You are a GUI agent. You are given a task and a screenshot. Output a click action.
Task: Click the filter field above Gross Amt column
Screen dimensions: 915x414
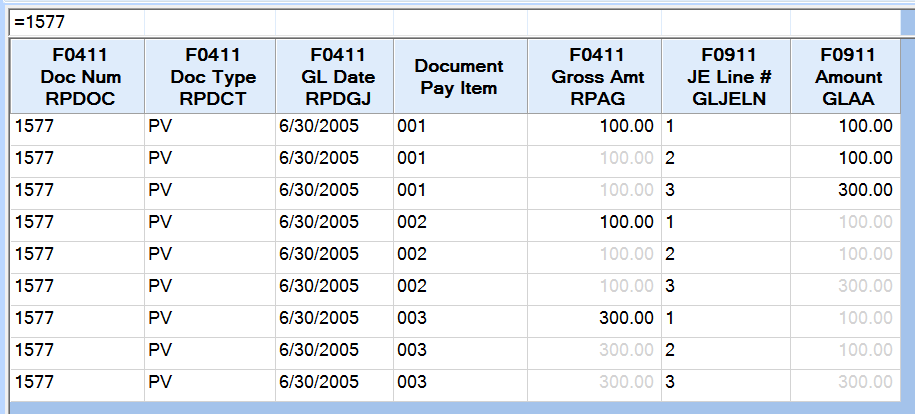[x=594, y=21]
